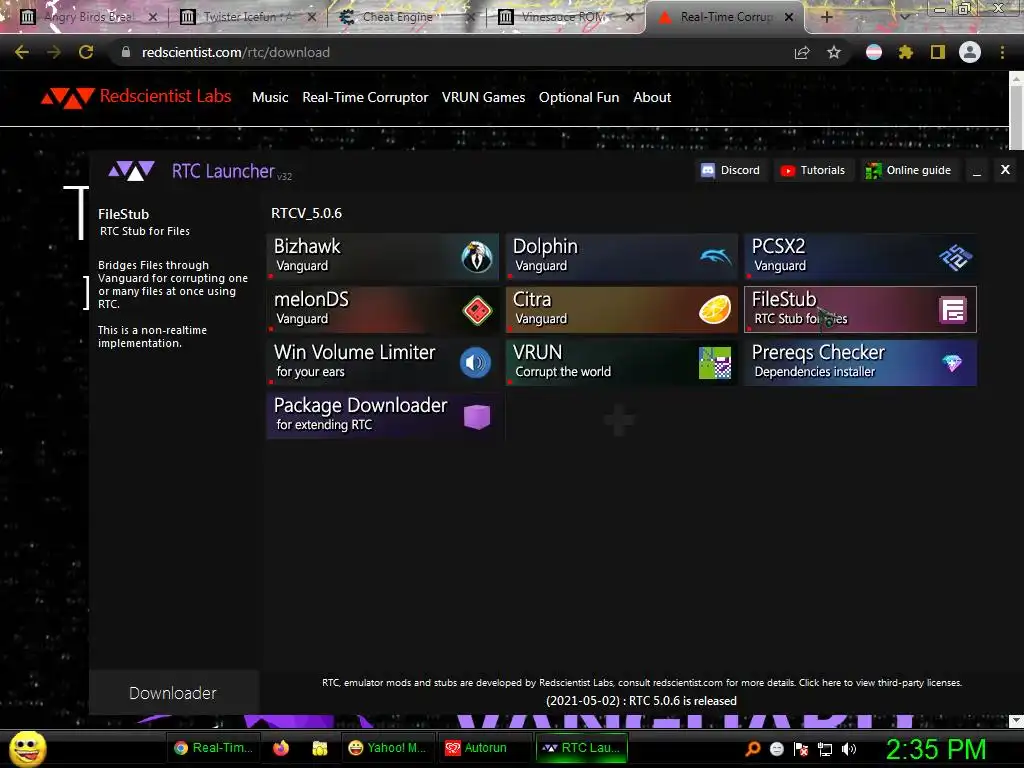Open the browser profile avatar
This screenshot has height=768, width=1024.
coord(970,52)
